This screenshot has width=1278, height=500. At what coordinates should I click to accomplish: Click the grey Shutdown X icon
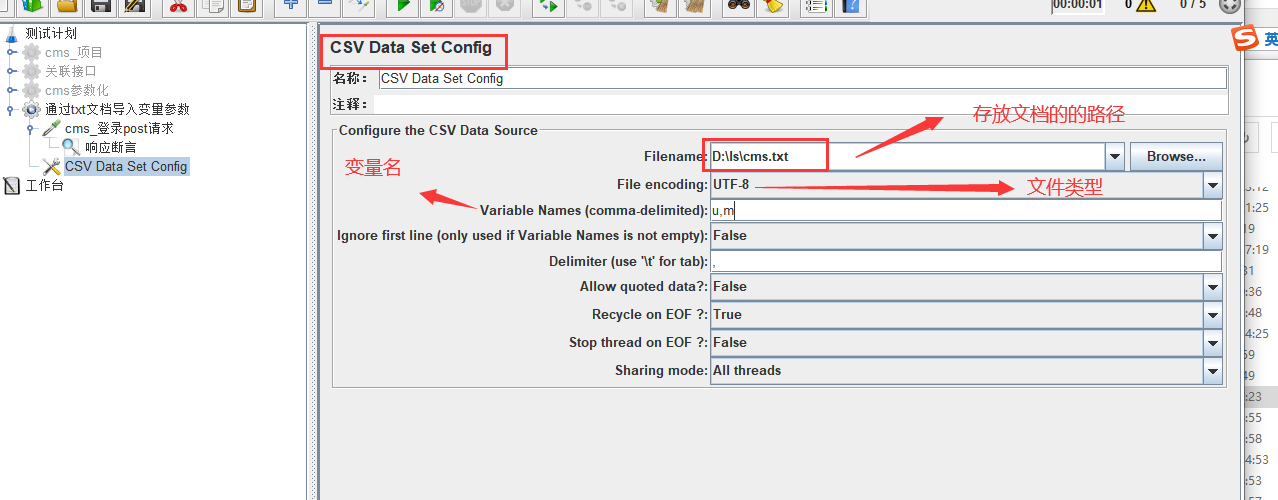(504, 6)
